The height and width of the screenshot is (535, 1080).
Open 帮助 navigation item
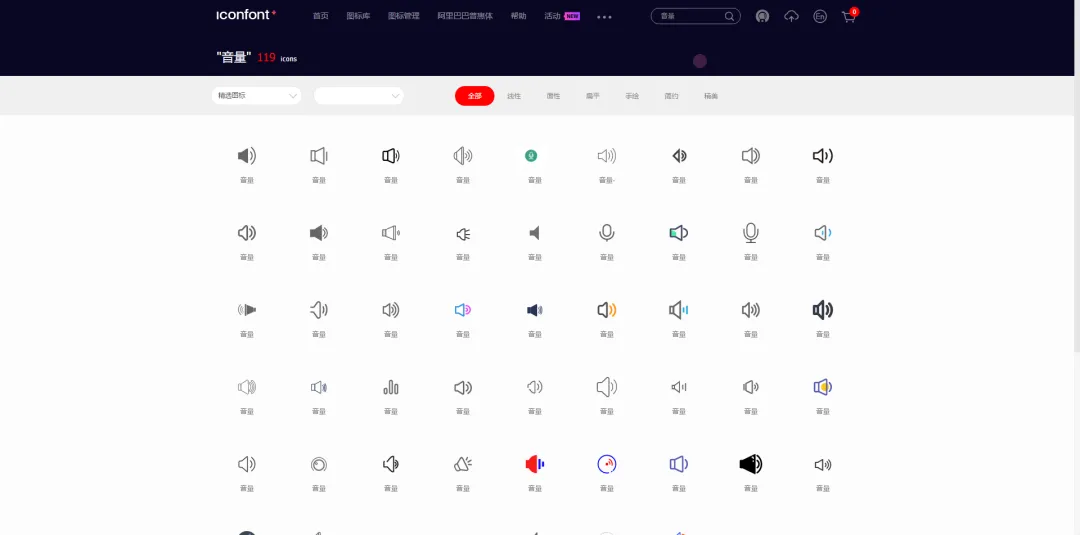tap(519, 17)
